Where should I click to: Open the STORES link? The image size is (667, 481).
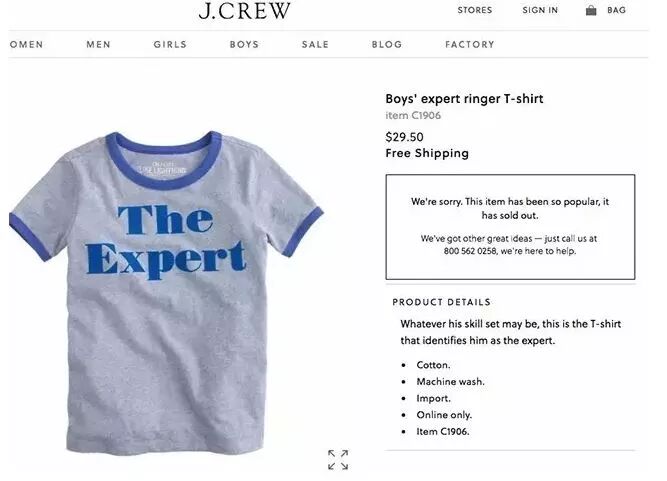tap(475, 10)
